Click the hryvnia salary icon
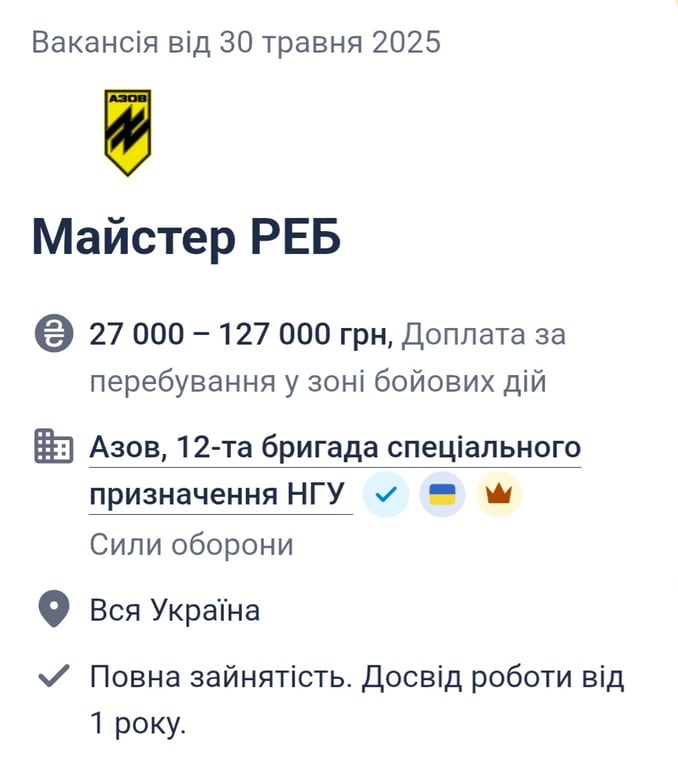This screenshot has width=678, height=768. click(x=52, y=334)
